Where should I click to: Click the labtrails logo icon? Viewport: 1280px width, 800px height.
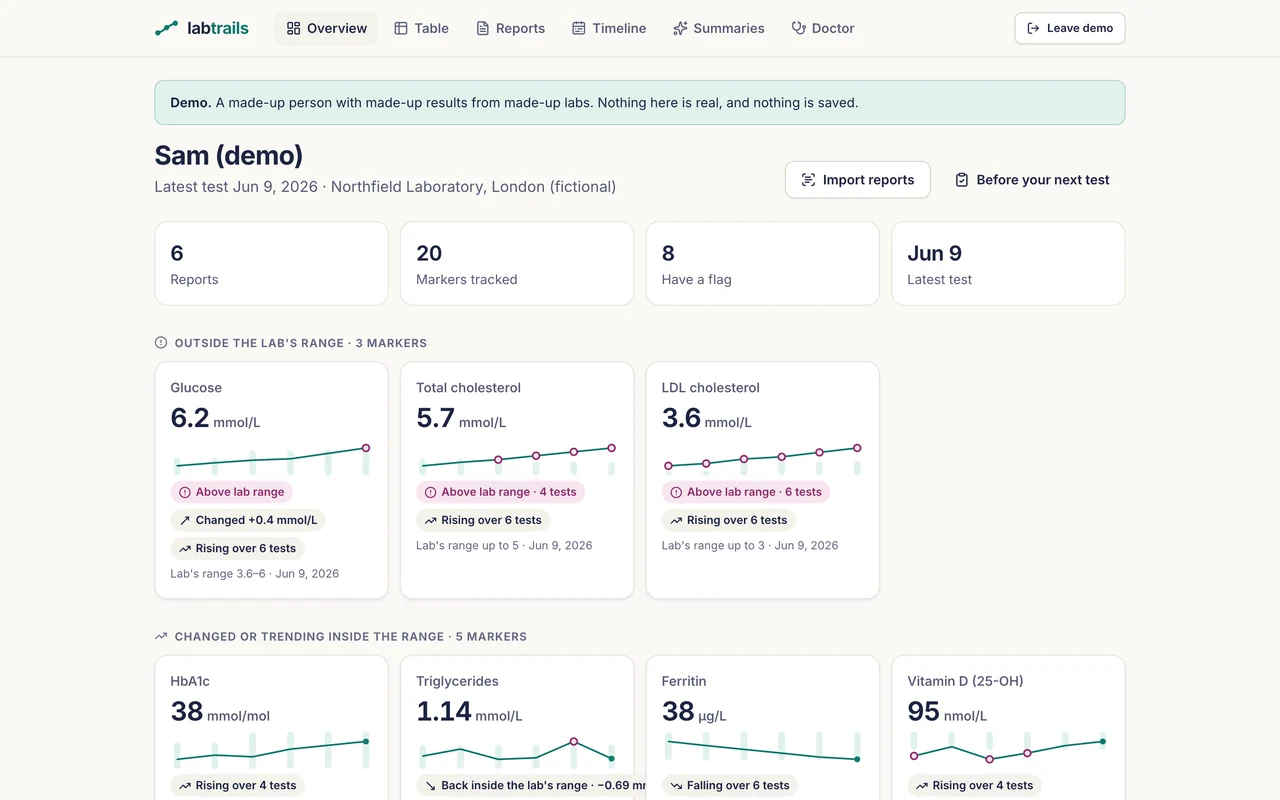click(166, 28)
